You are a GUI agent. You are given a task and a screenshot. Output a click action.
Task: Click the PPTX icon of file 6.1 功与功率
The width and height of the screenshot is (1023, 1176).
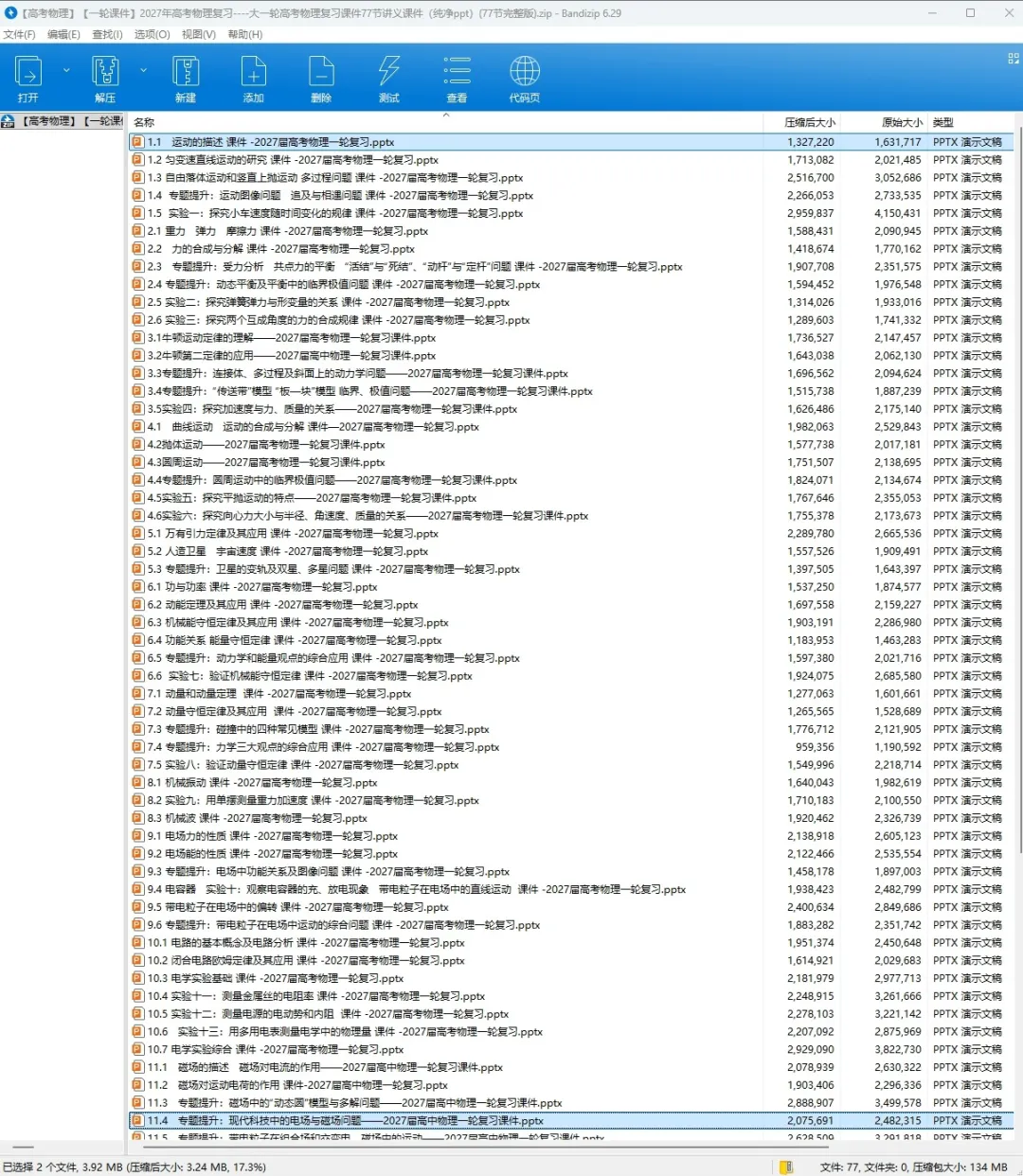pos(138,587)
